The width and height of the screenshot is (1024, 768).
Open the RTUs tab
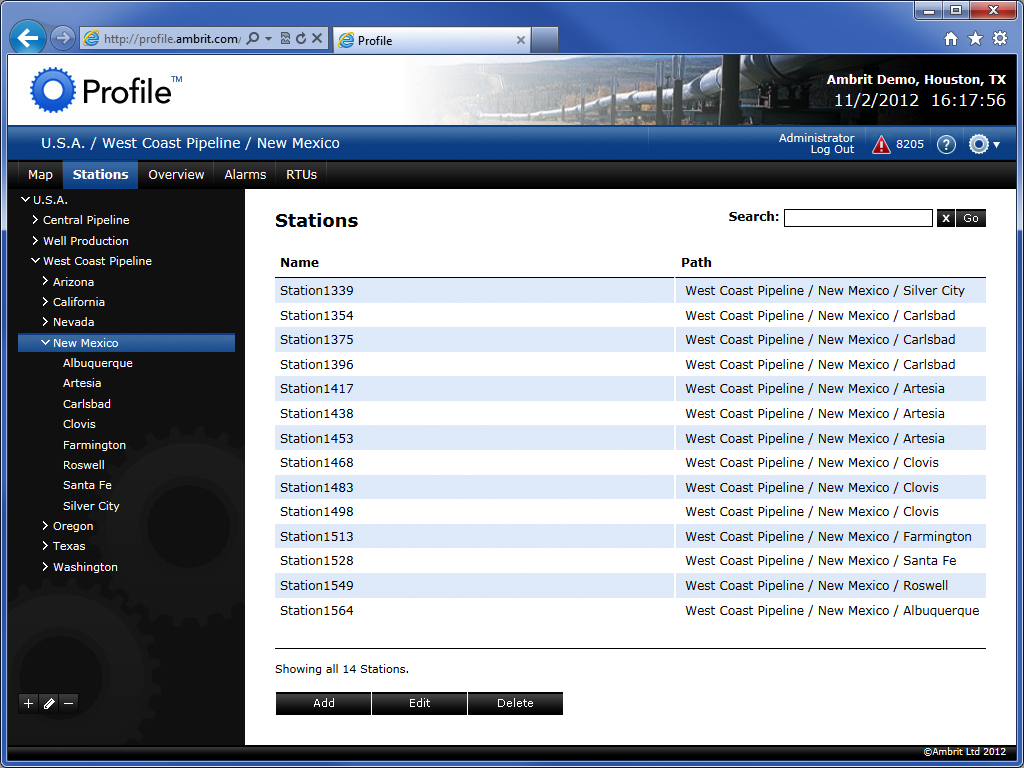coord(301,174)
